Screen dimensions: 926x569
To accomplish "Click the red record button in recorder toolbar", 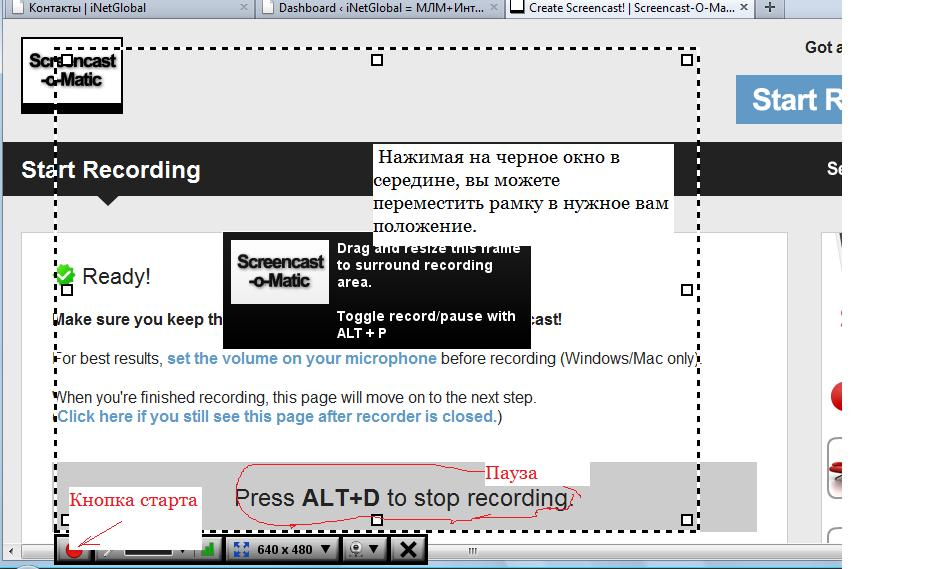I will point(74,550).
